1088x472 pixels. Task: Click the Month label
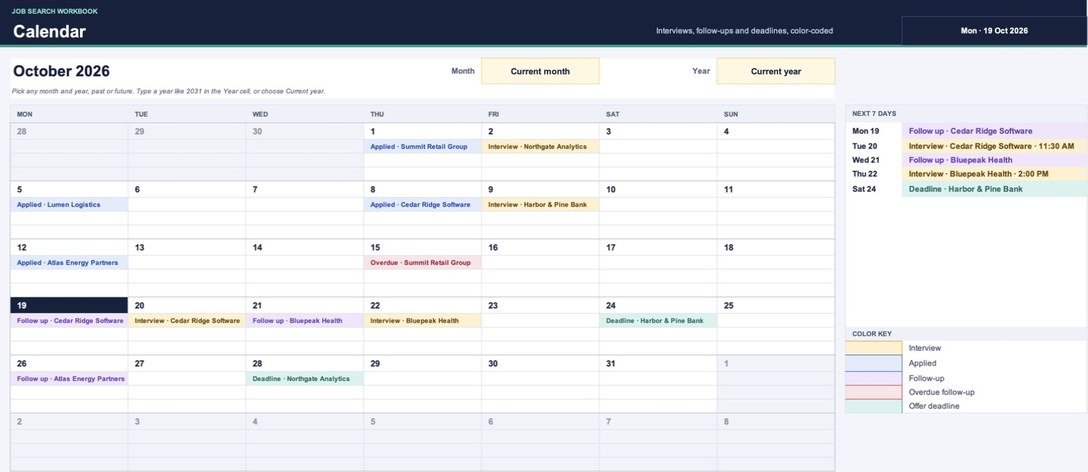click(x=463, y=71)
